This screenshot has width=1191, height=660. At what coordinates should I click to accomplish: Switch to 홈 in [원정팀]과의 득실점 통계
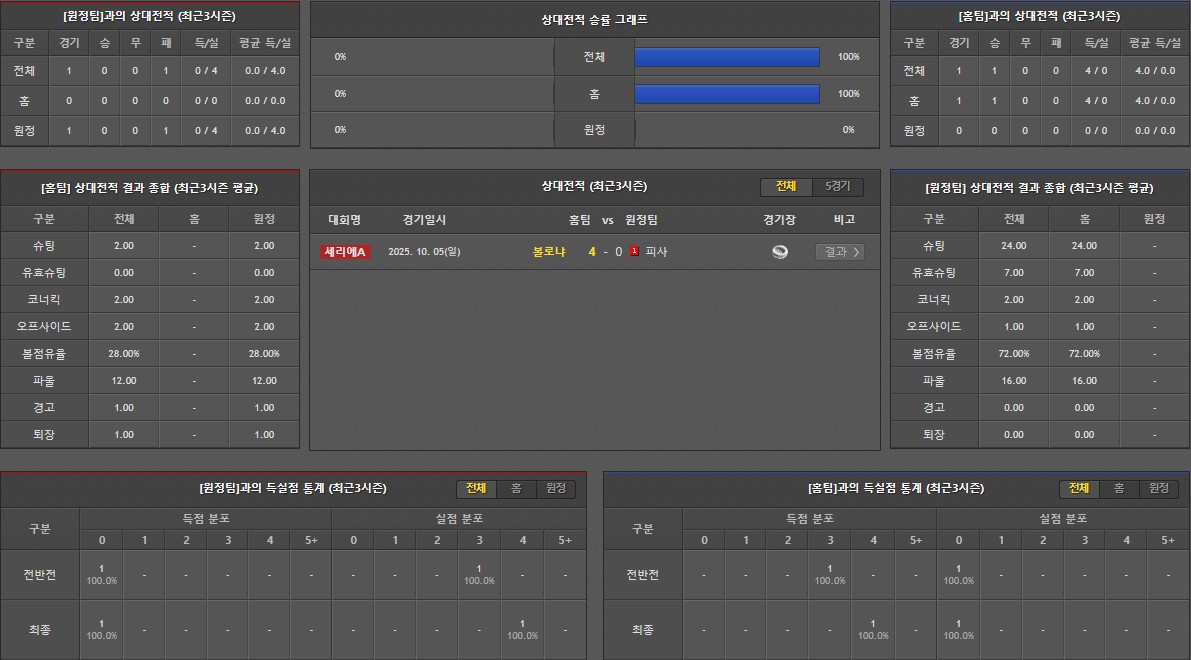pos(516,488)
